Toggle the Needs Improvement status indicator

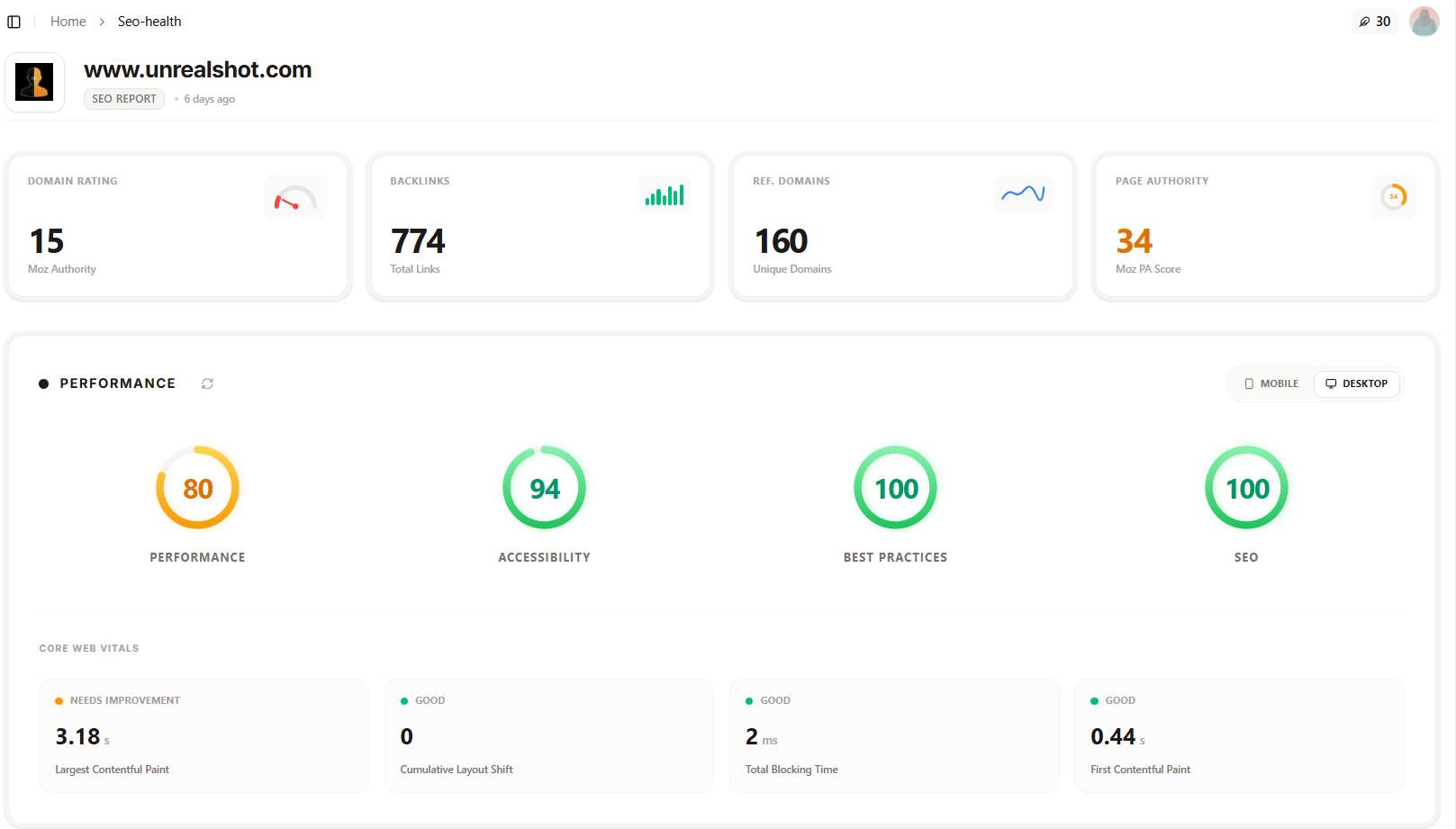(x=58, y=699)
